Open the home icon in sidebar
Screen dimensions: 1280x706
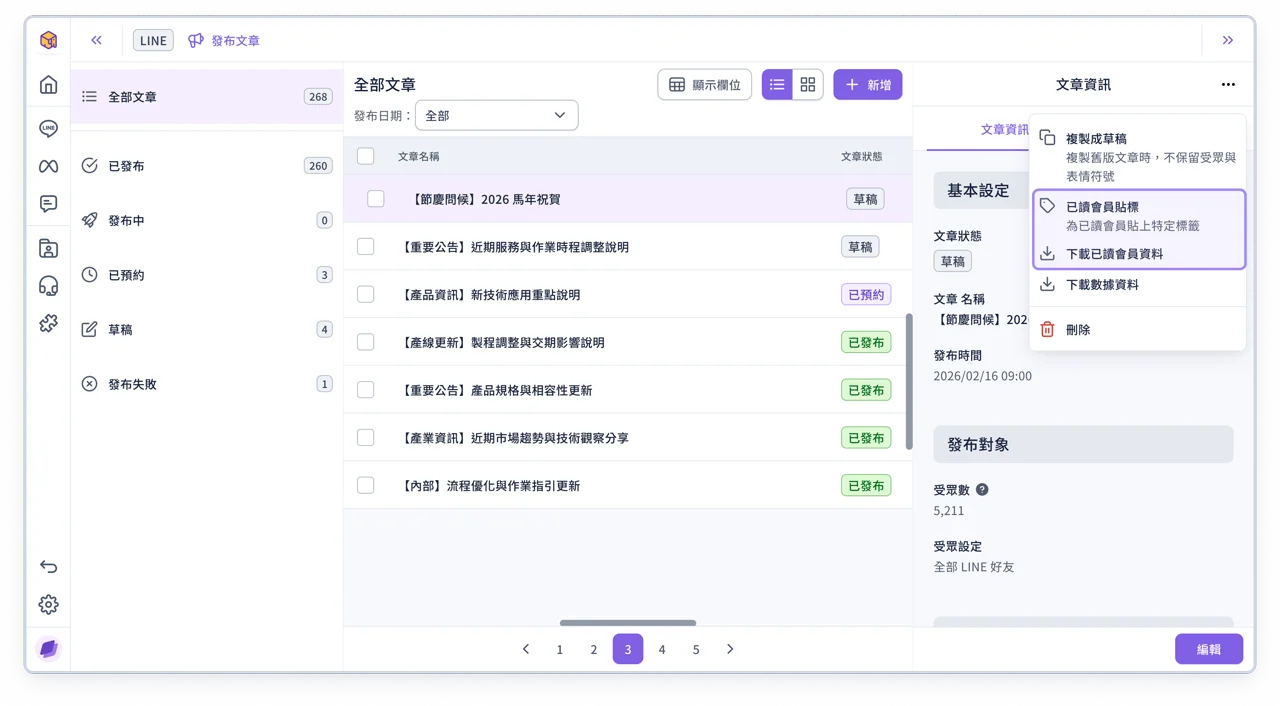[48, 85]
